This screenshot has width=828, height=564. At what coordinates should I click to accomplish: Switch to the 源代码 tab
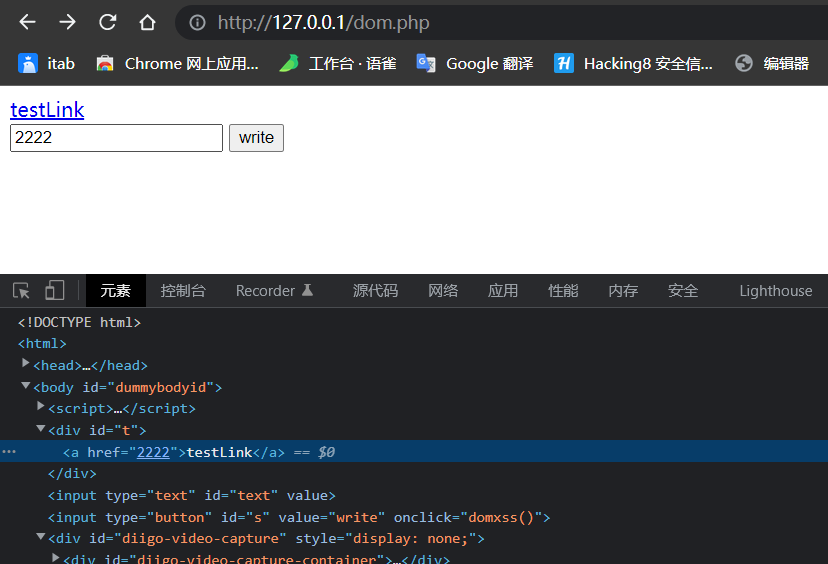pos(375,290)
